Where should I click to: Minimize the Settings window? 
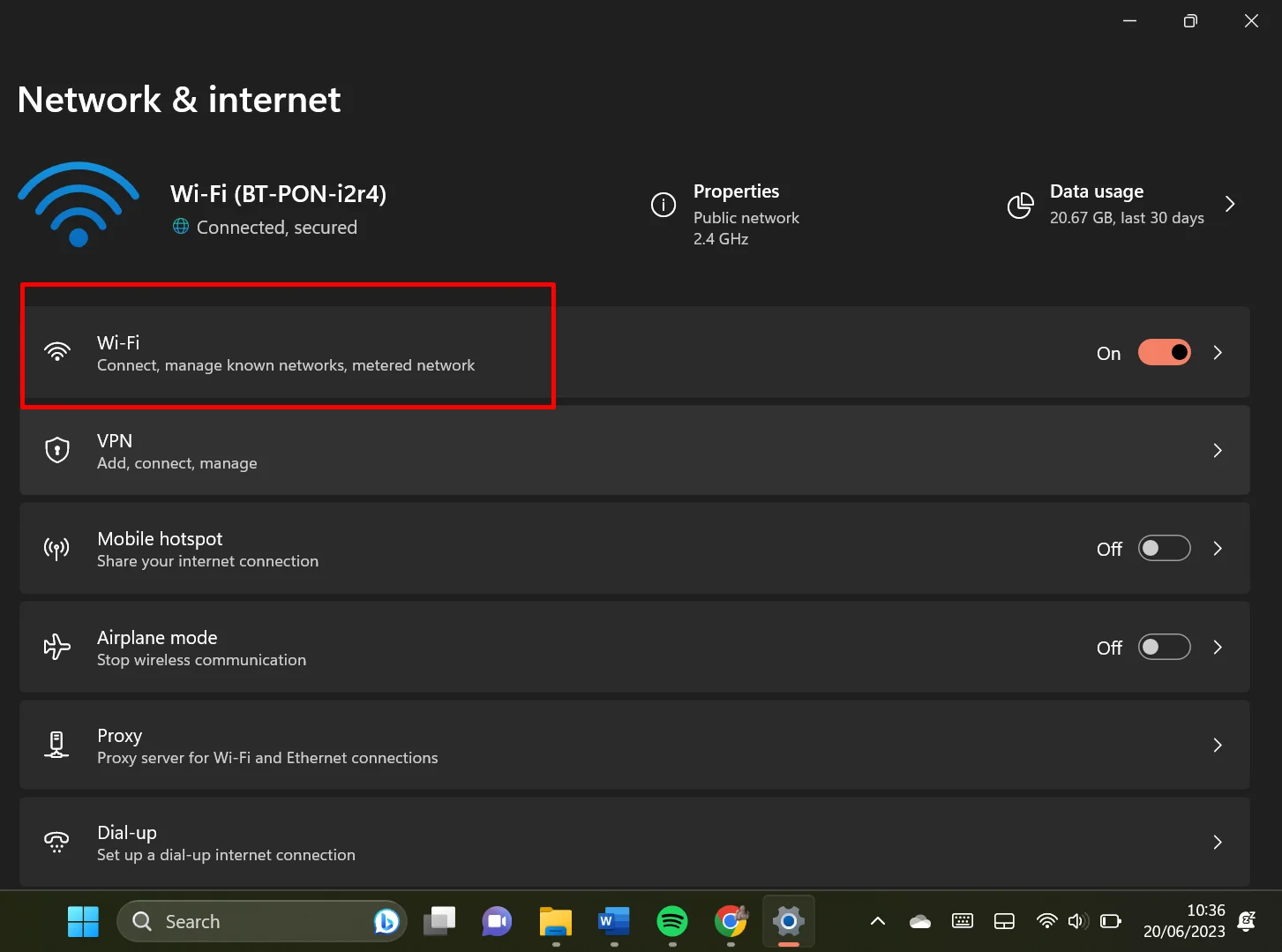coord(1129,20)
